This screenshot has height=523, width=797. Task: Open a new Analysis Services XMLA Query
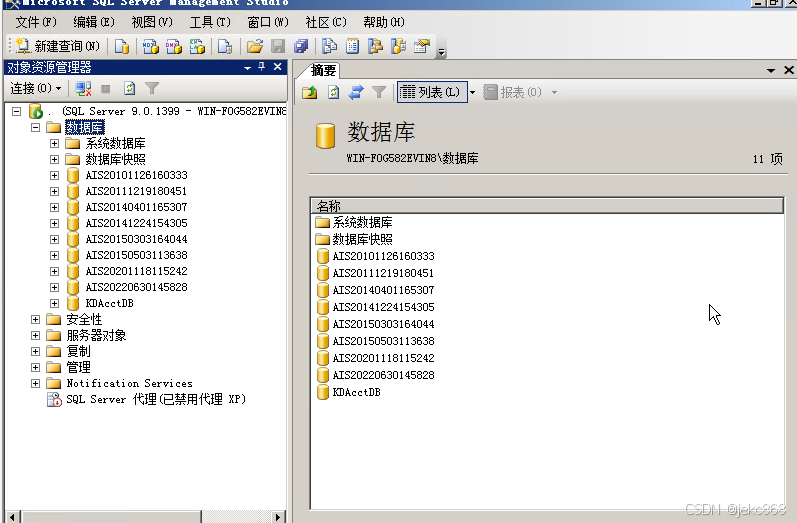197,46
